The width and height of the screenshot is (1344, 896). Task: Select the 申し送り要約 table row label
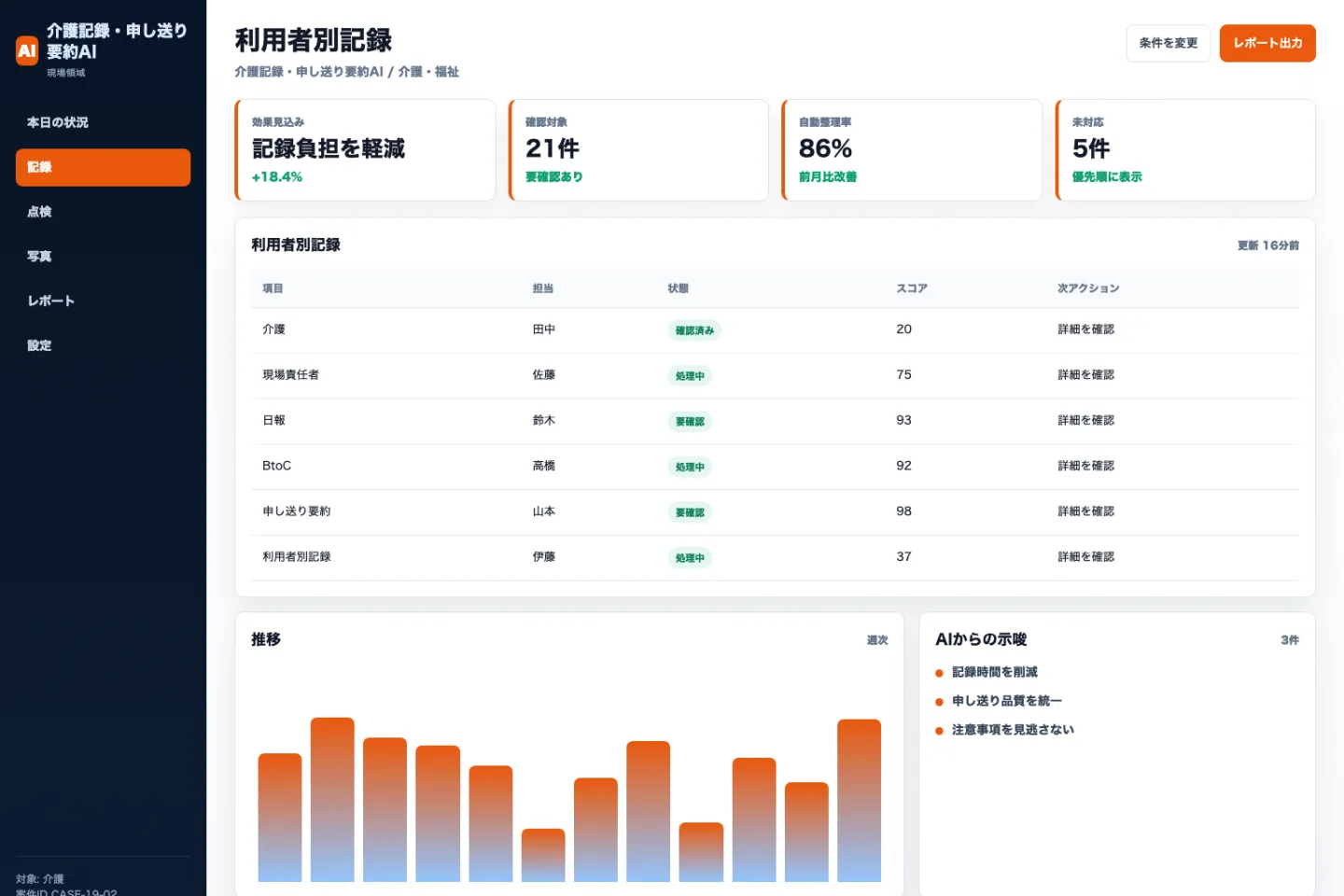pyautogui.click(x=297, y=511)
